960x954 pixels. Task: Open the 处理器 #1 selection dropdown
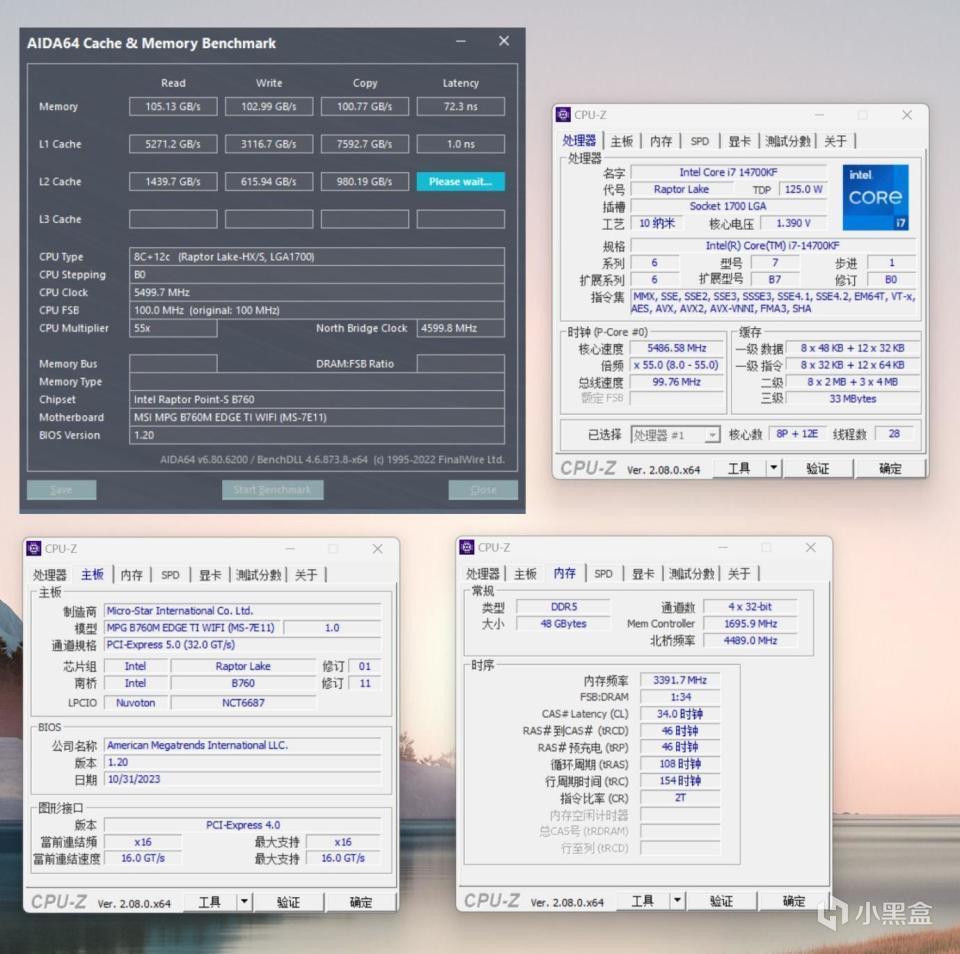[675, 435]
